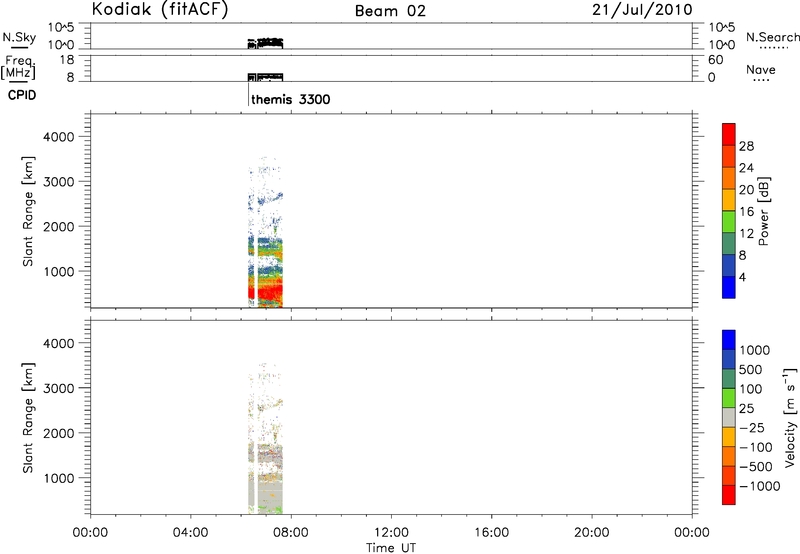Click the blue segment of the velocity color bar
The height and width of the screenshot is (554, 800).
pos(729,340)
